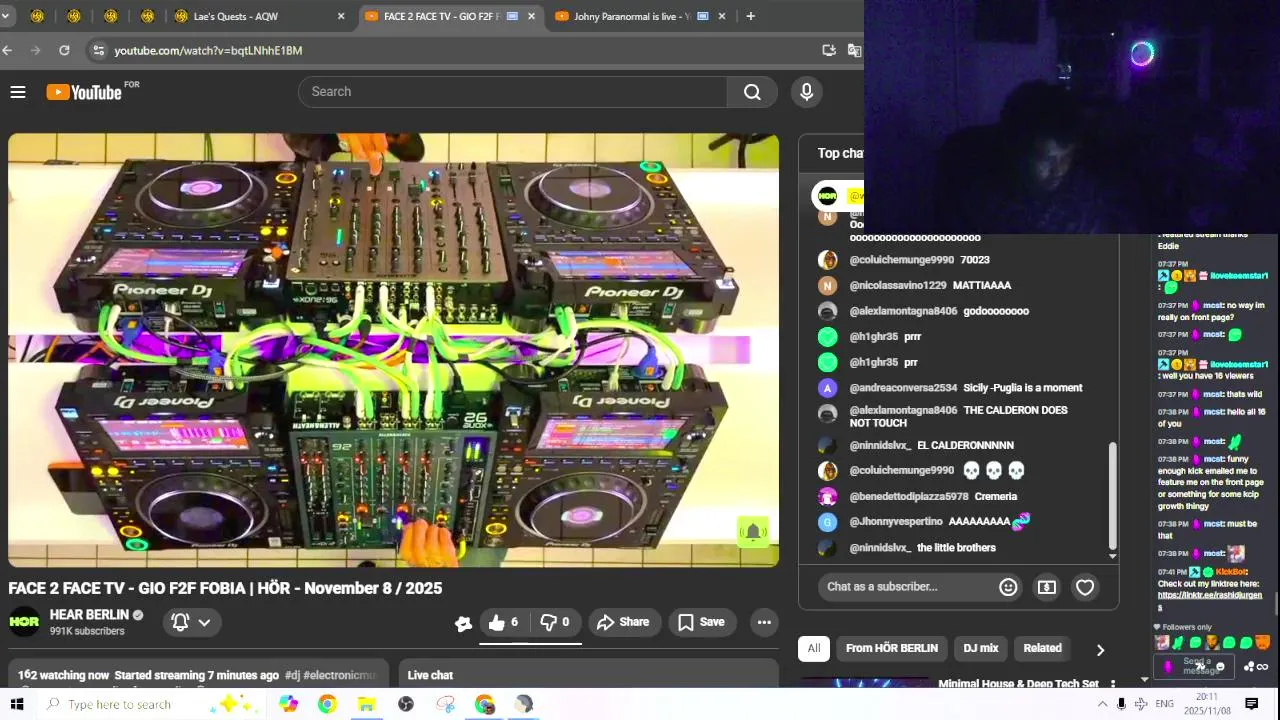This screenshot has height=720, width=1280.
Task: Go to YouTube home via logo
Action: click(84, 92)
